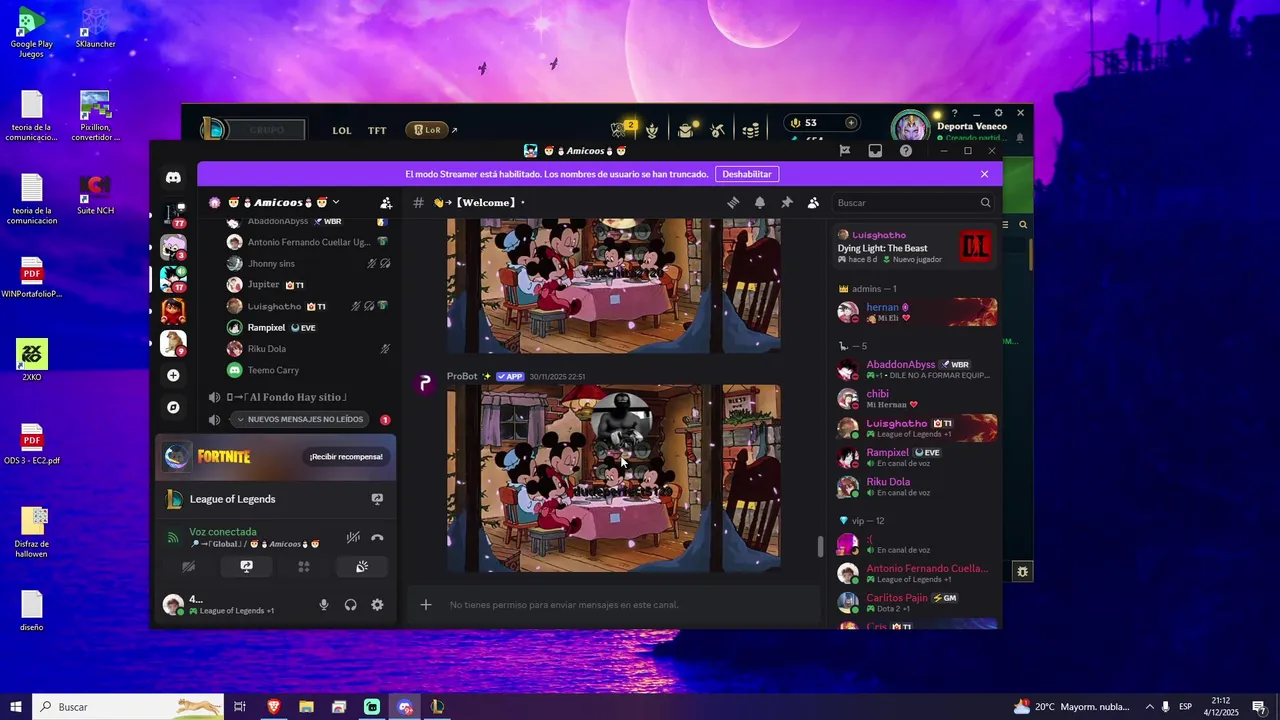
Task: Toggle camera in voice panel
Action: click(188, 566)
